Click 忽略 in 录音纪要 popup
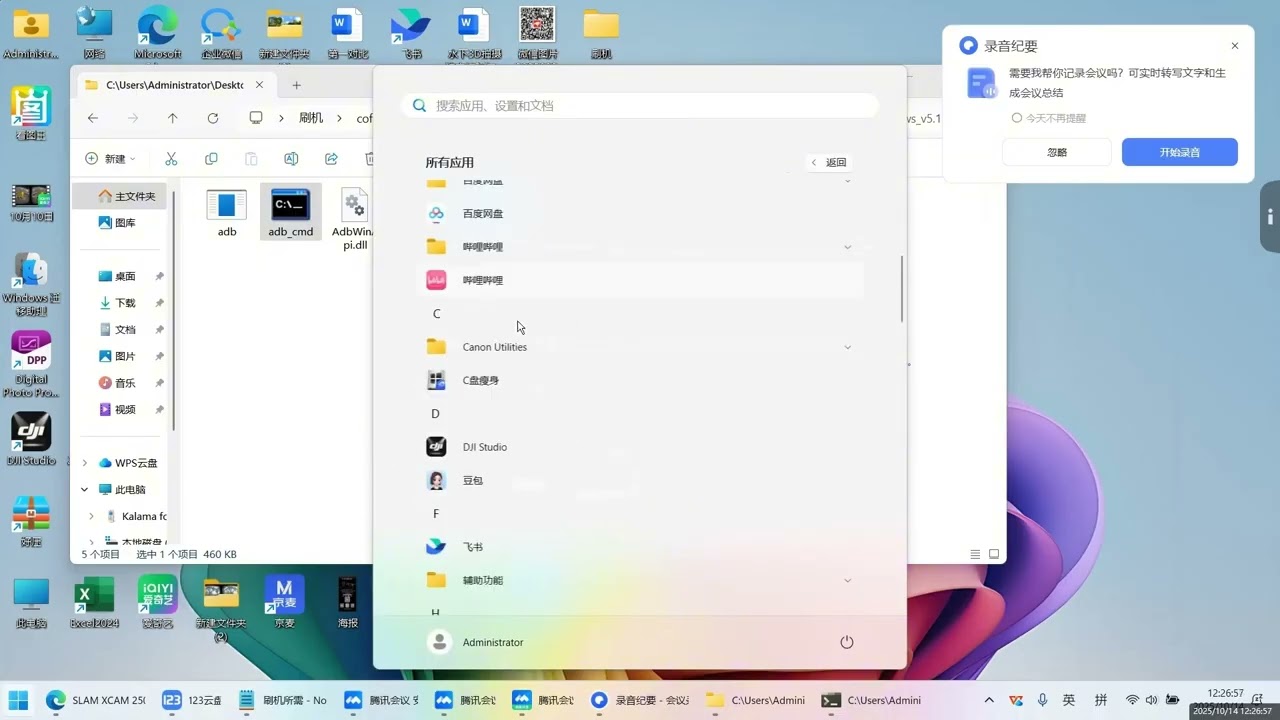The width and height of the screenshot is (1280, 720). 1057,152
